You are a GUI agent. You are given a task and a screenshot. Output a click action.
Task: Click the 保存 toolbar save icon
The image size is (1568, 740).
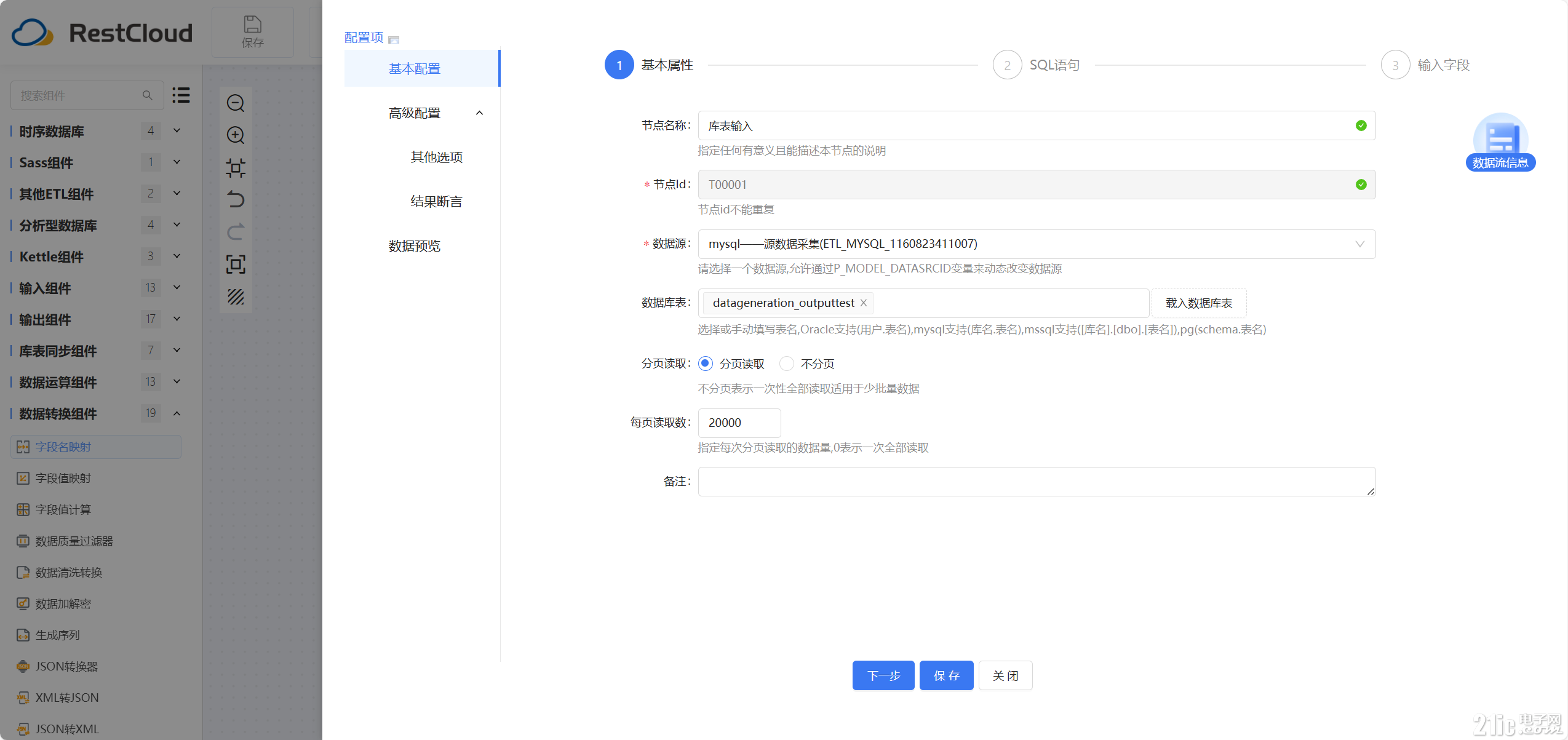253,32
